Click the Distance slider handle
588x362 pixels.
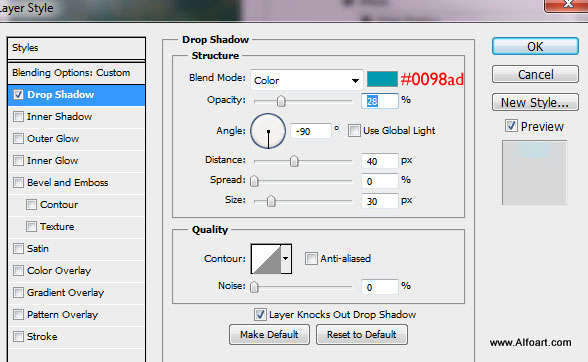294,161
